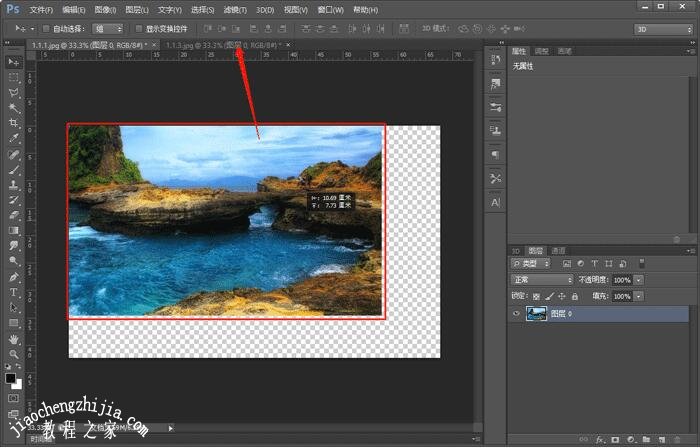700x448 pixels.
Task: Click the foreground color swatch
Action: (11, 379)
